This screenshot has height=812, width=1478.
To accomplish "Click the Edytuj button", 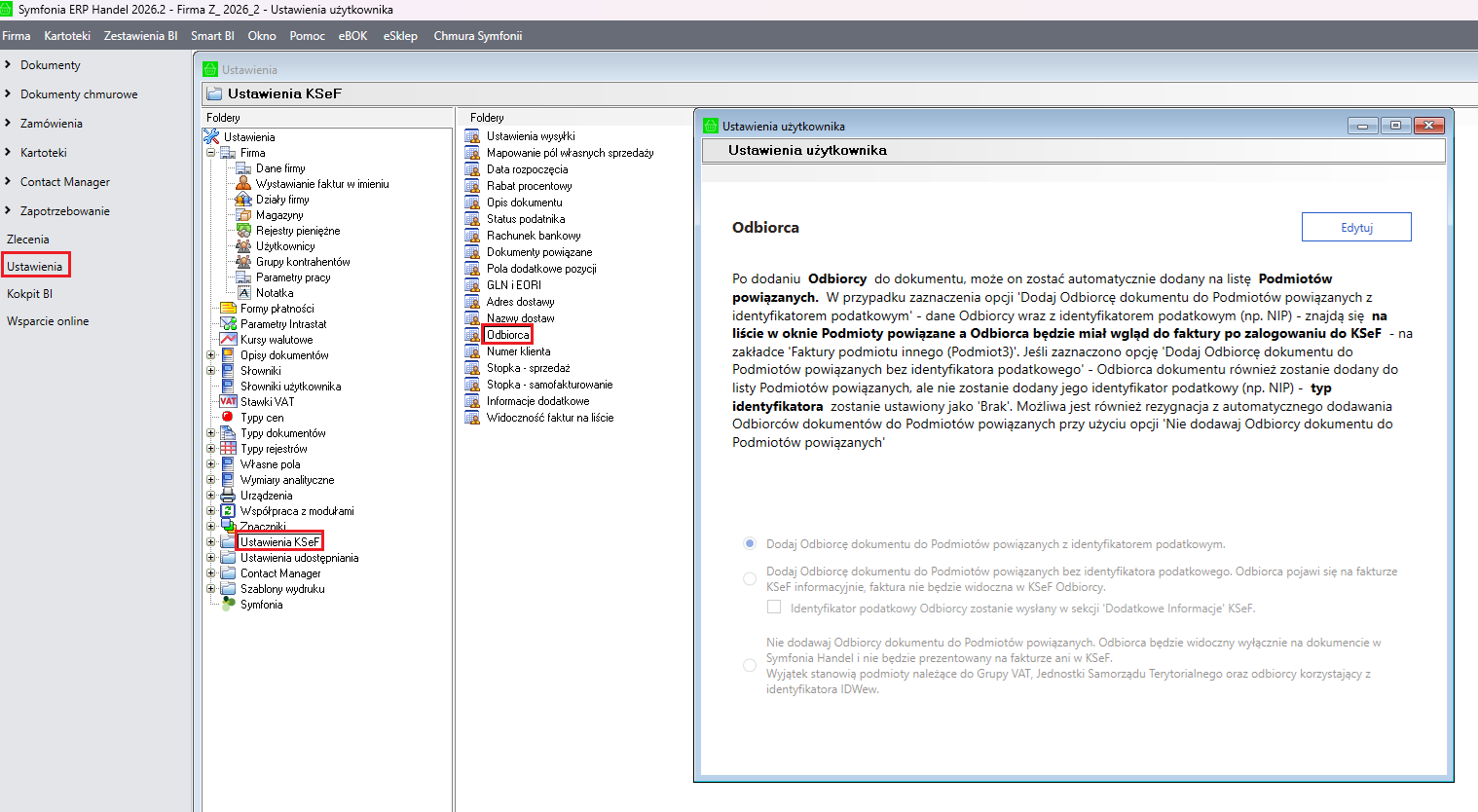I will pyautogui.click(x=1355, y=227).
